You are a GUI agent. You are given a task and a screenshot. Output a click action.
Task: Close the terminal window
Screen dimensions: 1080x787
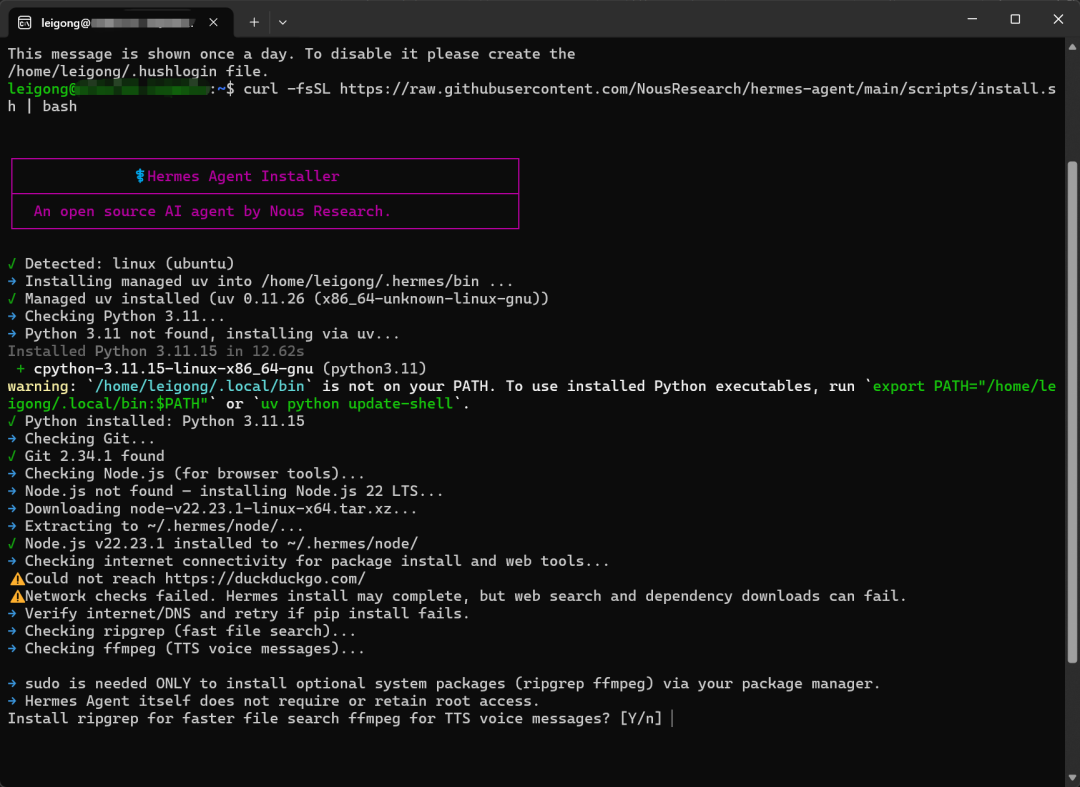coord(1058,19)
